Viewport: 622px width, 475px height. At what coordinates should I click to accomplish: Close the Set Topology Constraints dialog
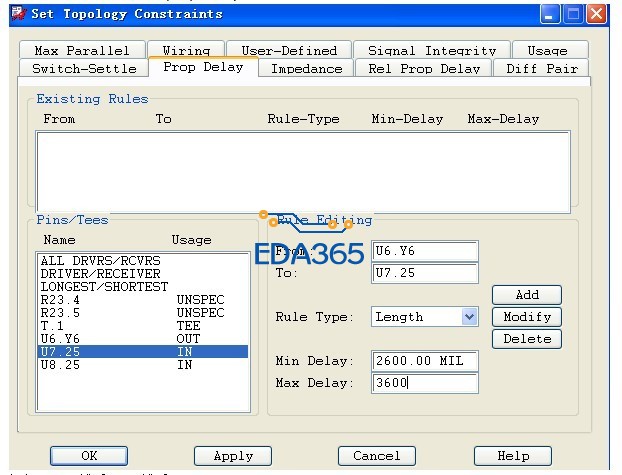point(596,14)
